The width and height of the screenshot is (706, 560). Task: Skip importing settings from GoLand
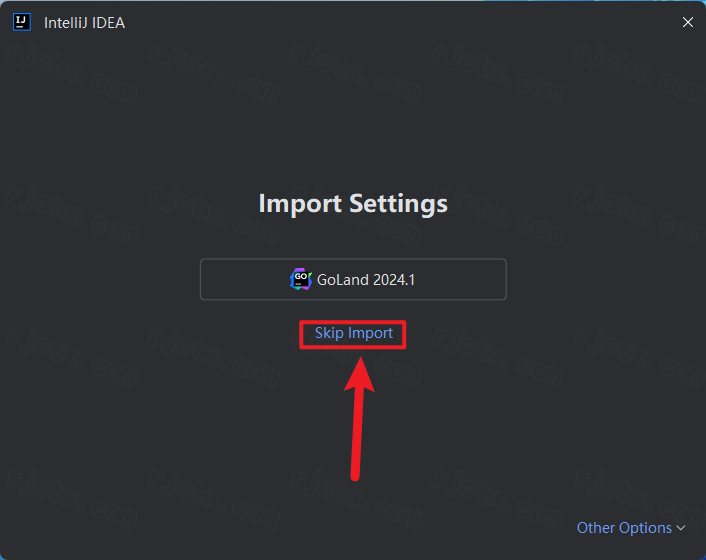tap(353, 333)
